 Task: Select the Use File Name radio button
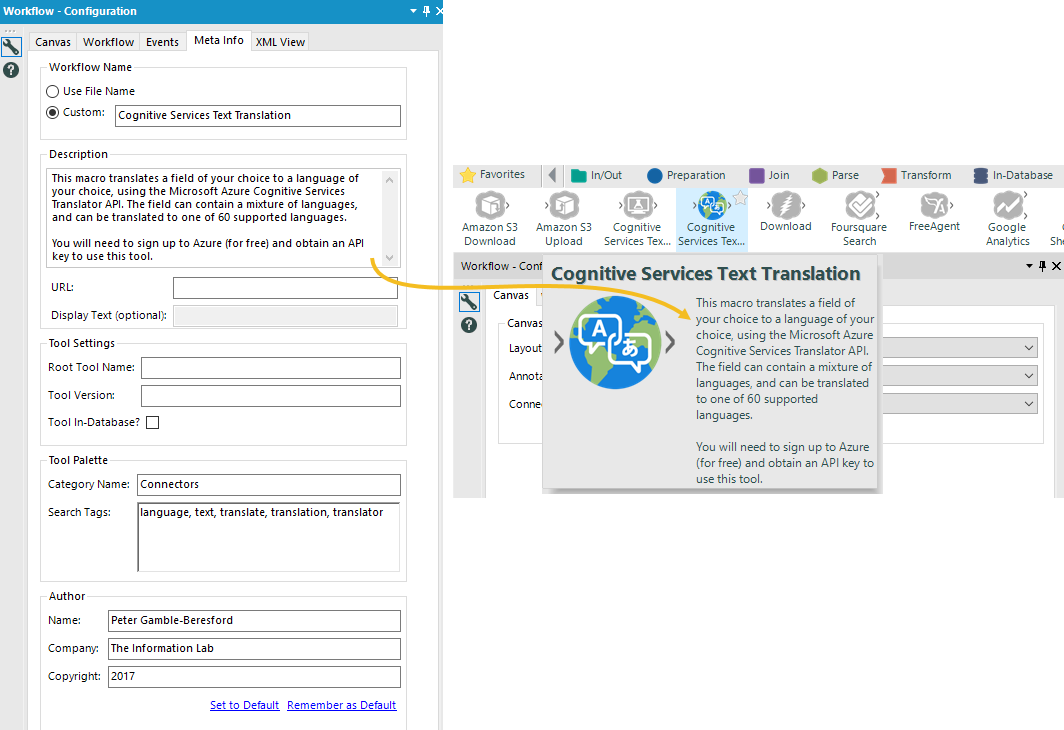[52, 92]
